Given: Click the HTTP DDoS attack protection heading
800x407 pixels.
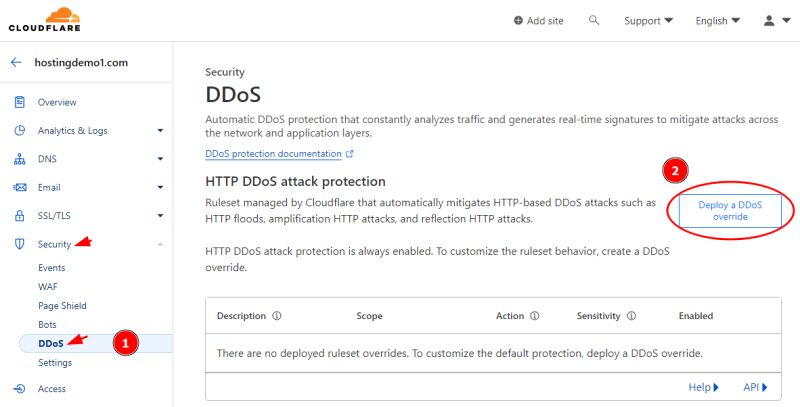Looking at the screenshot, I should click(x=295, y=181).
